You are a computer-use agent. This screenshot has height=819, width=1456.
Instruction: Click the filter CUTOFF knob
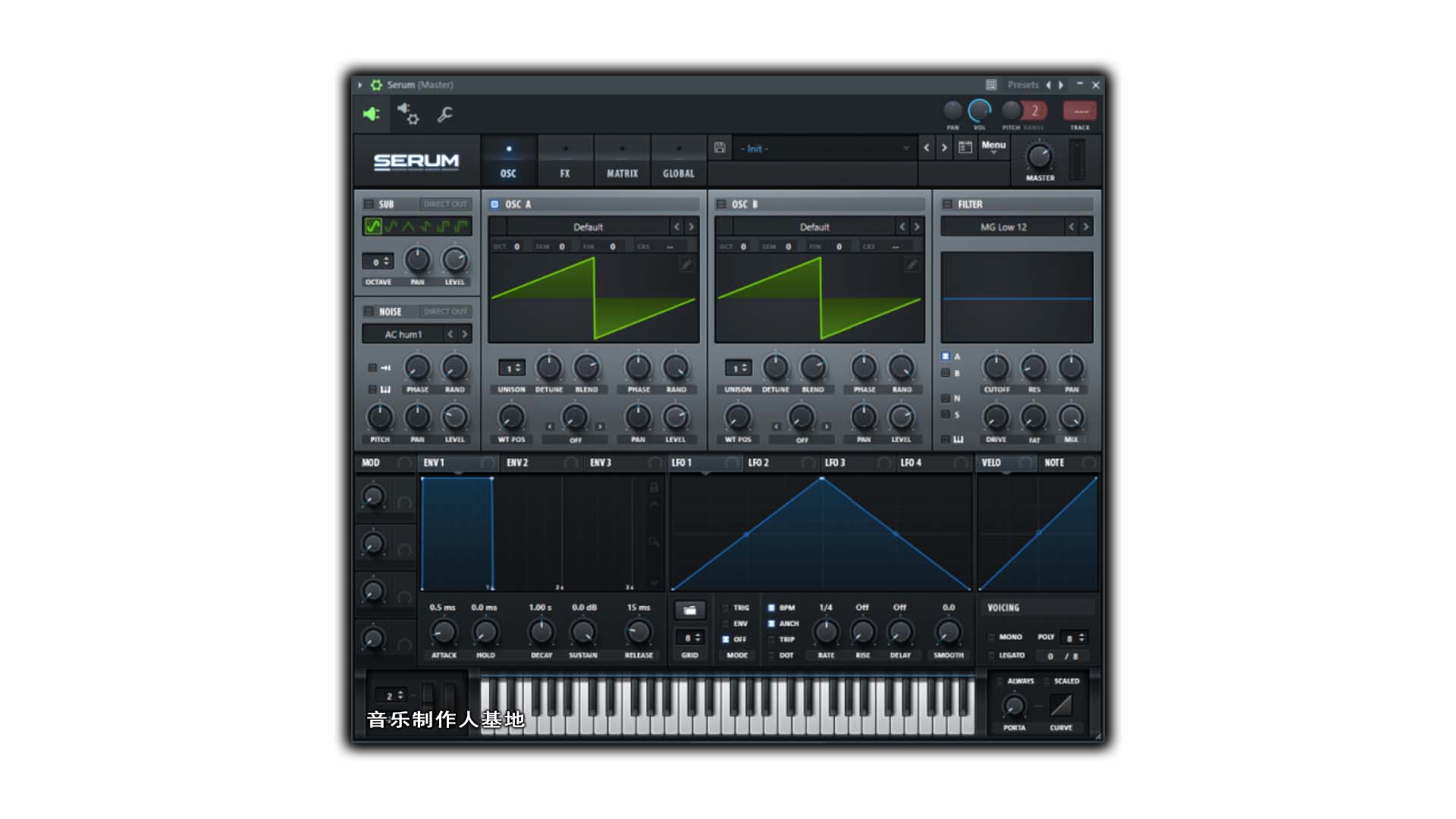point(996,368)
